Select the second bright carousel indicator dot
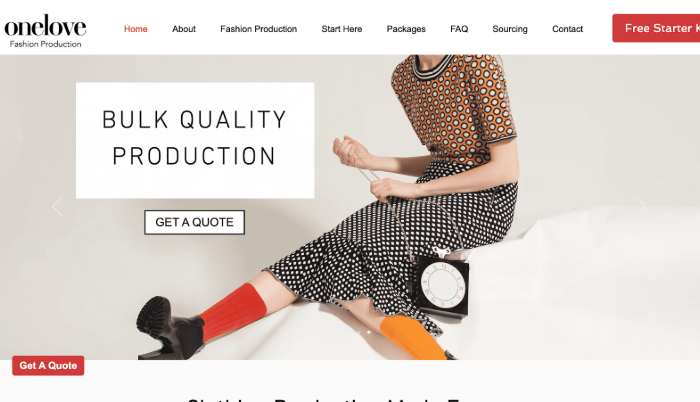This screenshot has width=700, height=402. pyautogui.click(x=369, y=332)
